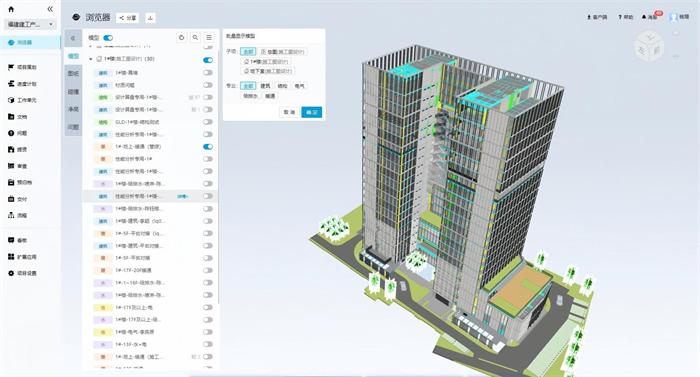The height and width of the screenshot is (377, 700).
Task: Collapse the model panel with its chevron
Action: pyautogui.click(x=73, y=38)
